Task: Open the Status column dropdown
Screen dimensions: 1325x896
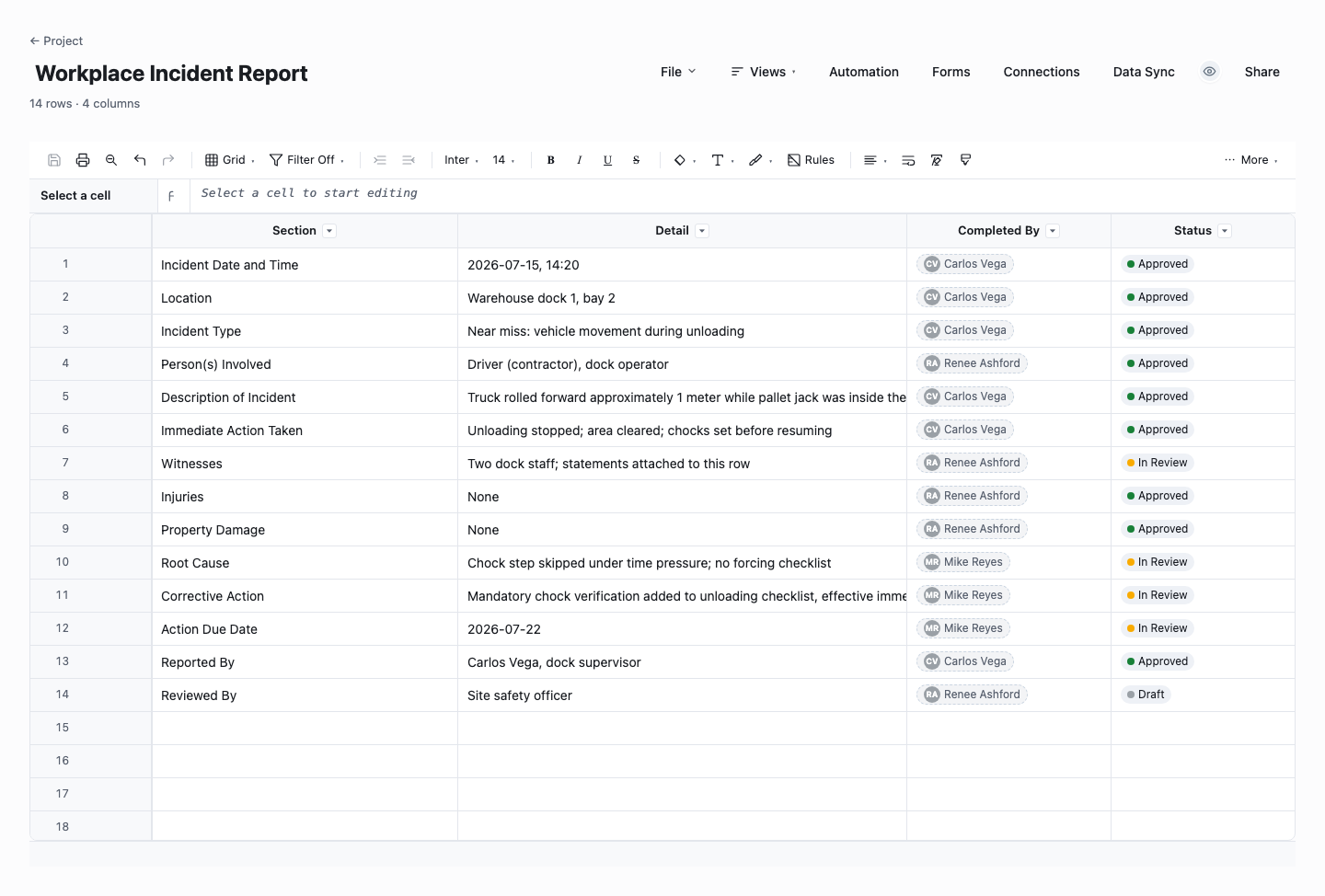Action: [1225, 231]
